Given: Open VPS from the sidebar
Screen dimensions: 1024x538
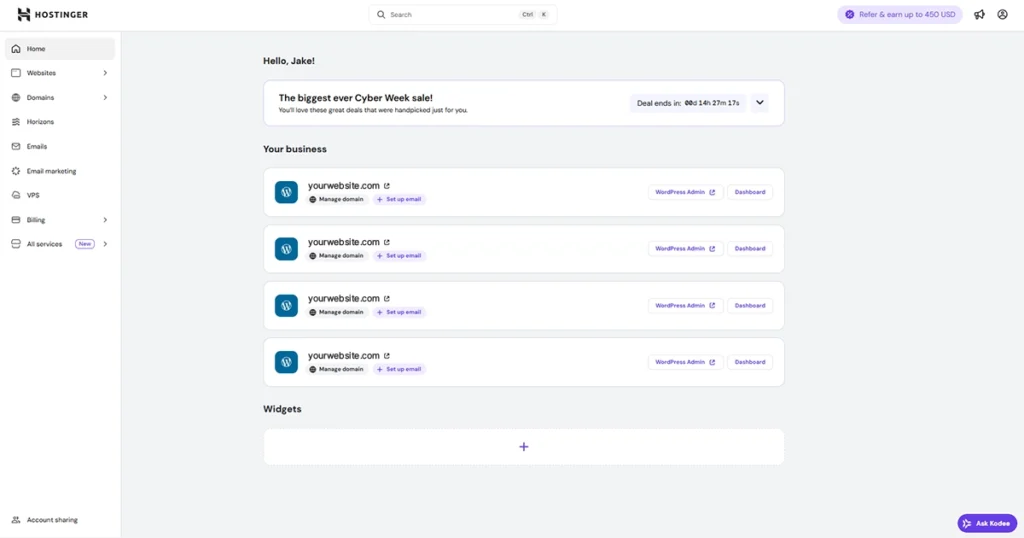Looking at the screenshot, I should pos(59,195).
